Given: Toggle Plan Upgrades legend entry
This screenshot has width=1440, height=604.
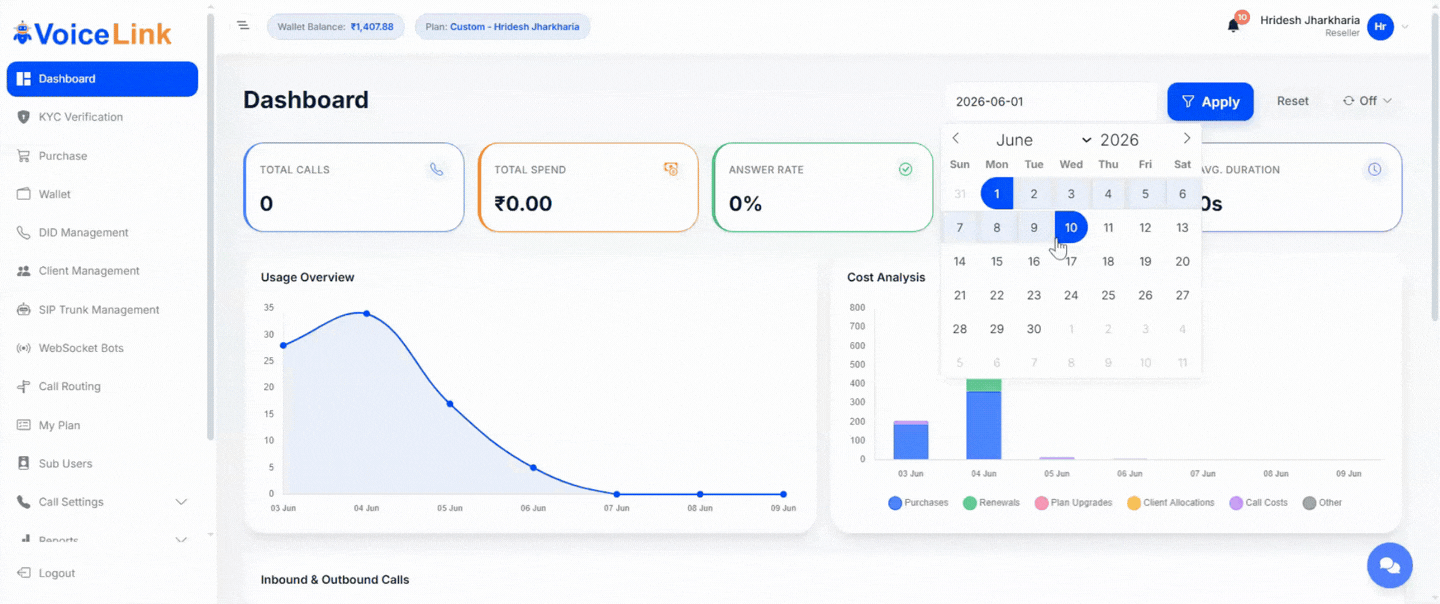Looking at the screenshot, I should [1073, 503].
